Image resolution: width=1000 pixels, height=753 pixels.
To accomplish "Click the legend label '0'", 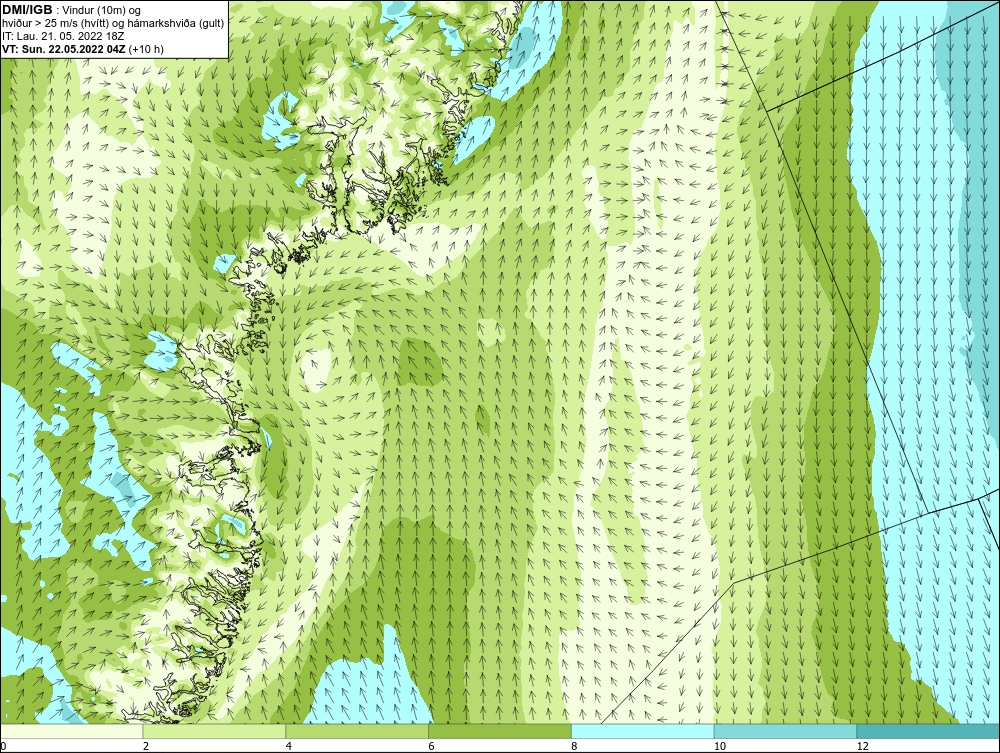I will (3, 746).
